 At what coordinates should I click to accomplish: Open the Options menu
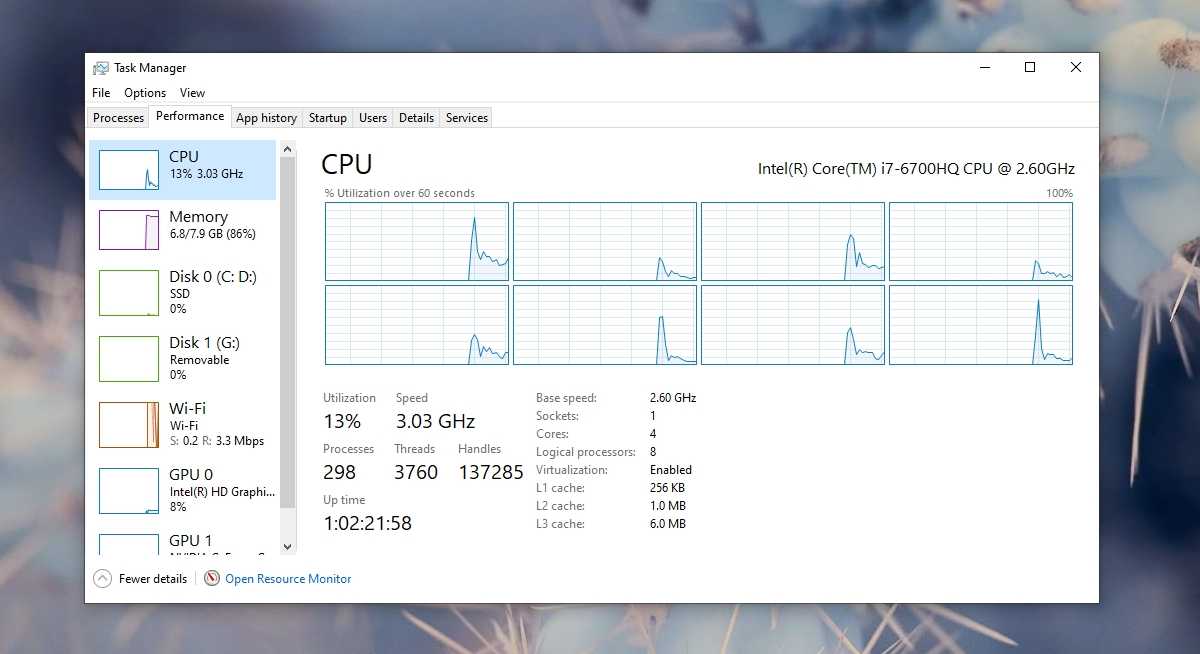(x=145, y=93)
